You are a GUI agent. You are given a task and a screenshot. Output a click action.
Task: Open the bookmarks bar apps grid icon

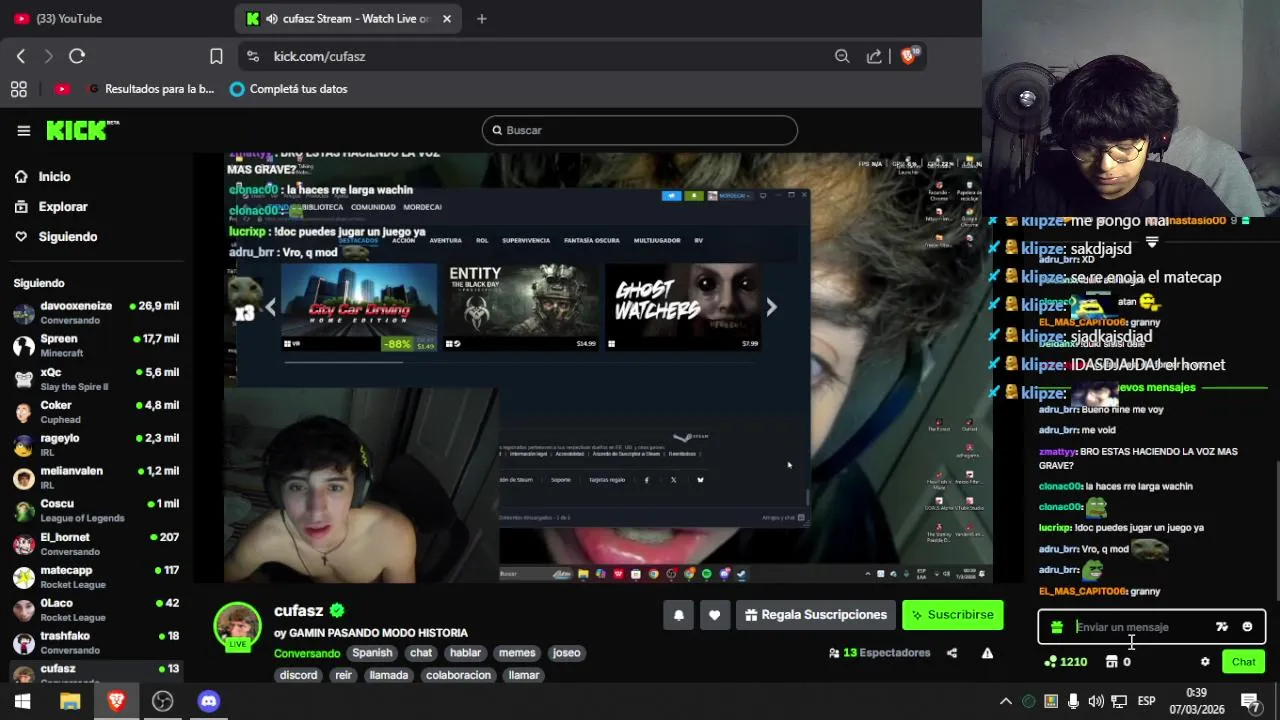coord(18,89)
